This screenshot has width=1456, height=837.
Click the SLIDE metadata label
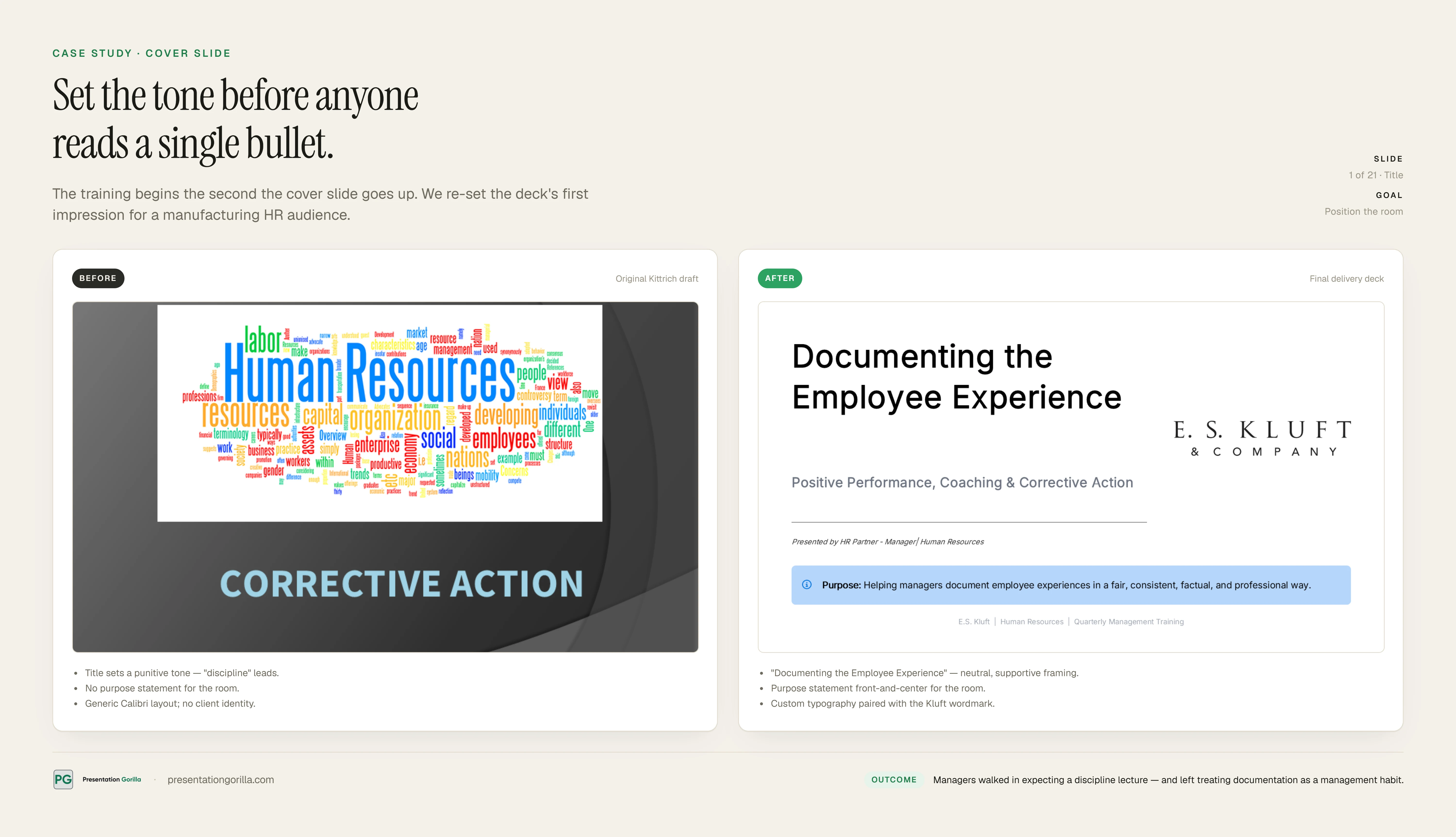tap(1388, 159)
